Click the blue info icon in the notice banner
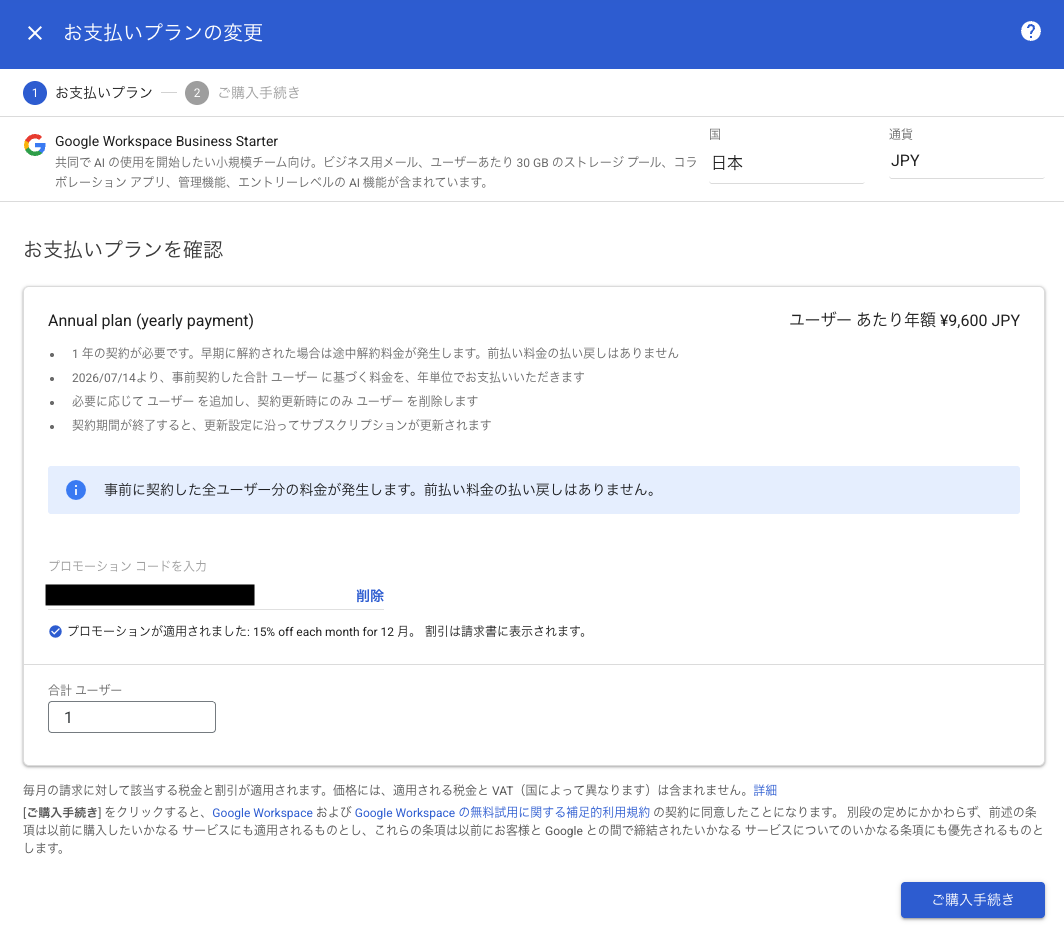 pyautogui.click(x=76, y=490)
